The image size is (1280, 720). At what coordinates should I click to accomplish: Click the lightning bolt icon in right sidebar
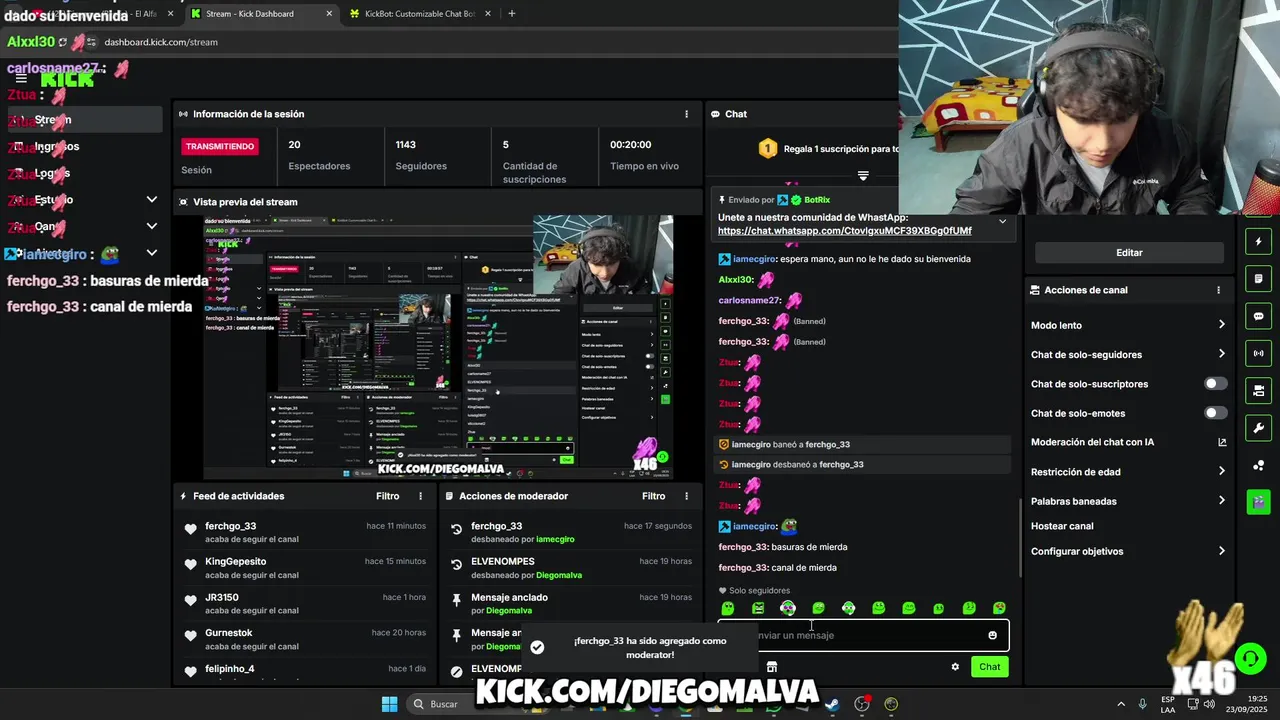(x=1258, y=242)
